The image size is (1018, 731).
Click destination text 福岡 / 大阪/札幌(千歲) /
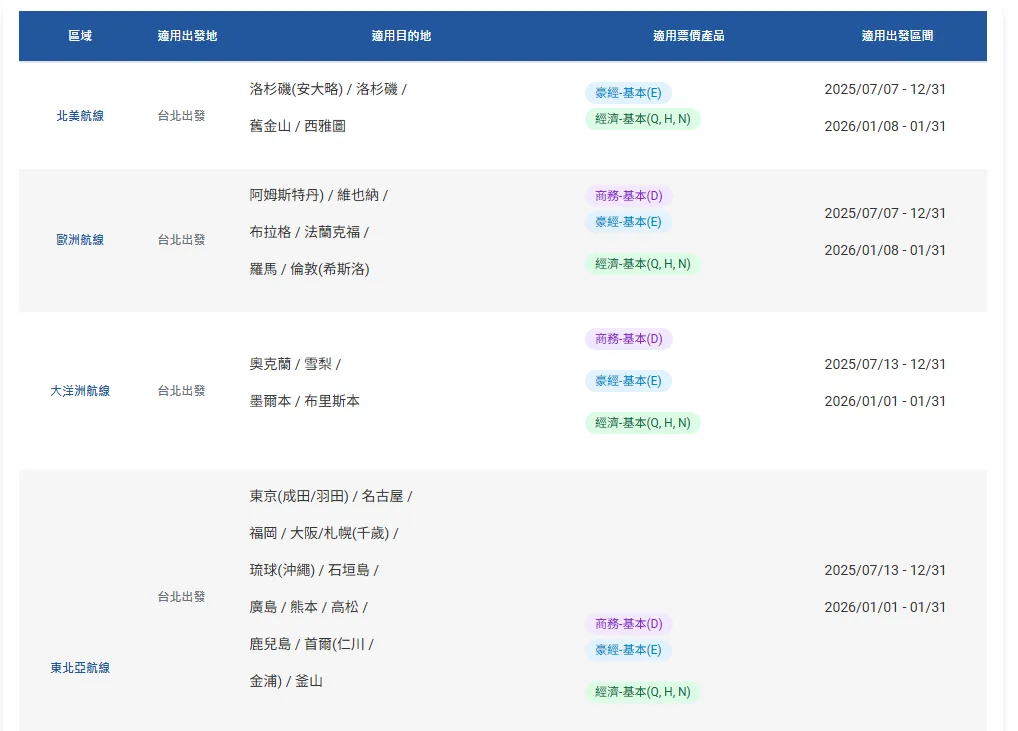coord(324,533)
